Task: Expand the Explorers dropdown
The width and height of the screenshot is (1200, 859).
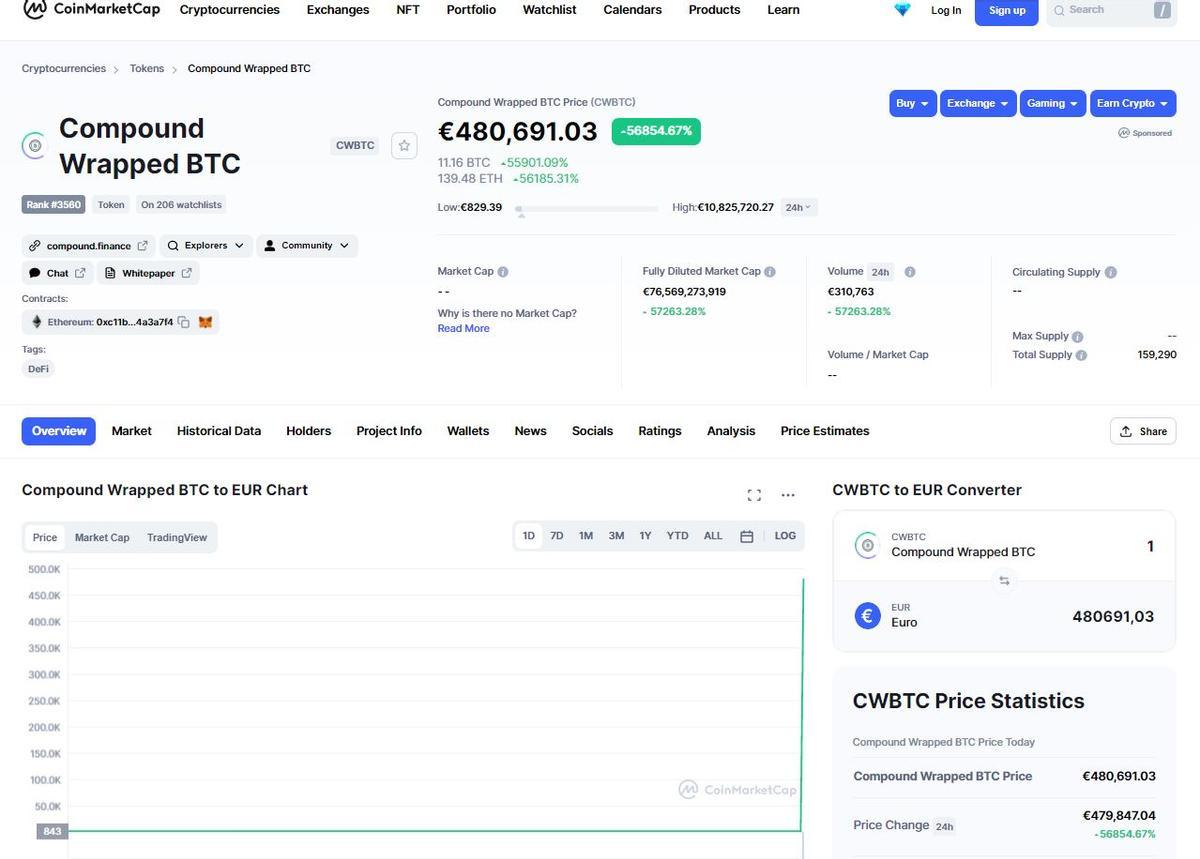Action: click(x=205, y=245)
